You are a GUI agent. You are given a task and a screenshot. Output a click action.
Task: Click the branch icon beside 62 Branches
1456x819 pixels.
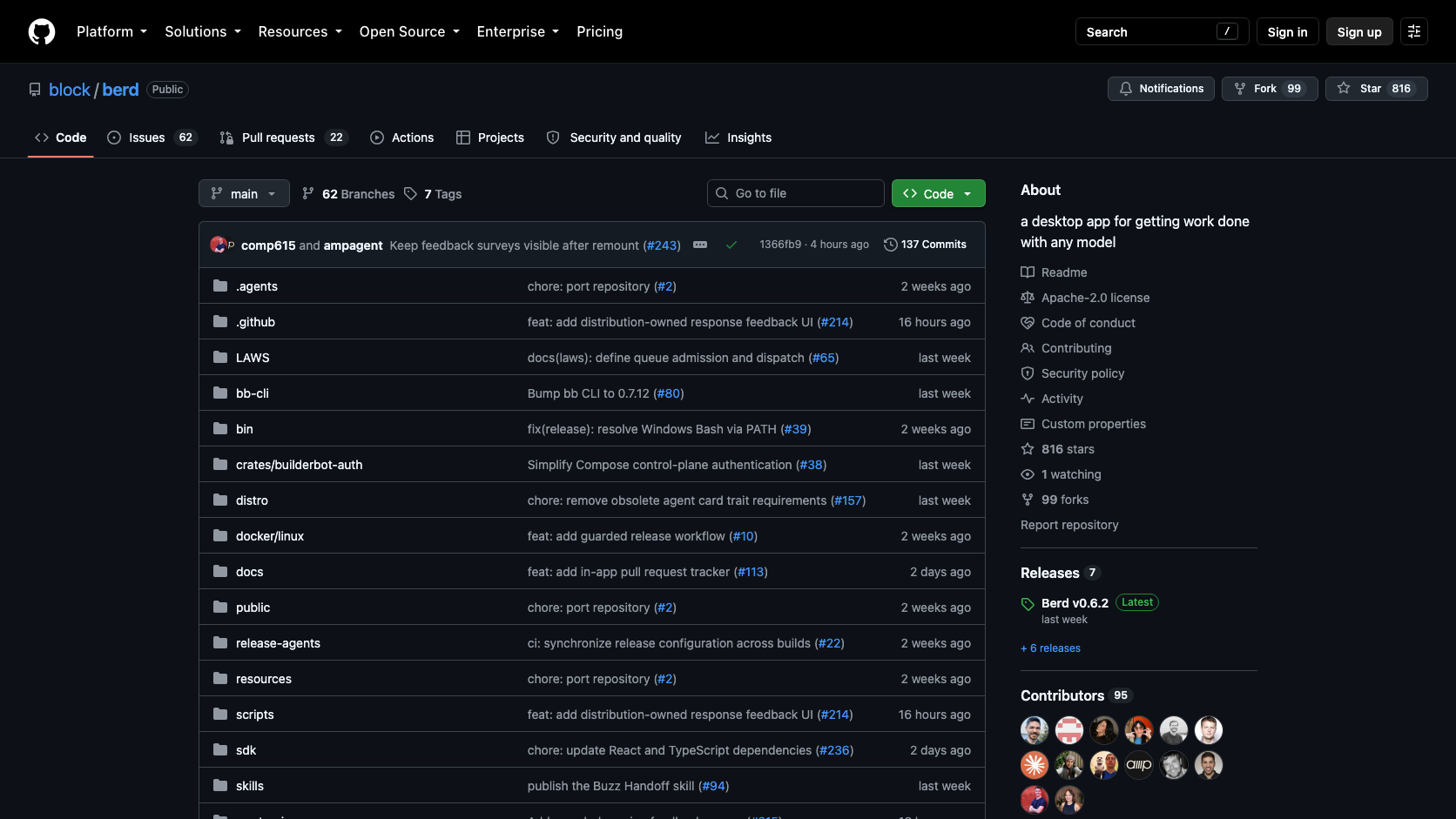pyautogui.click(x=308, y=194)
